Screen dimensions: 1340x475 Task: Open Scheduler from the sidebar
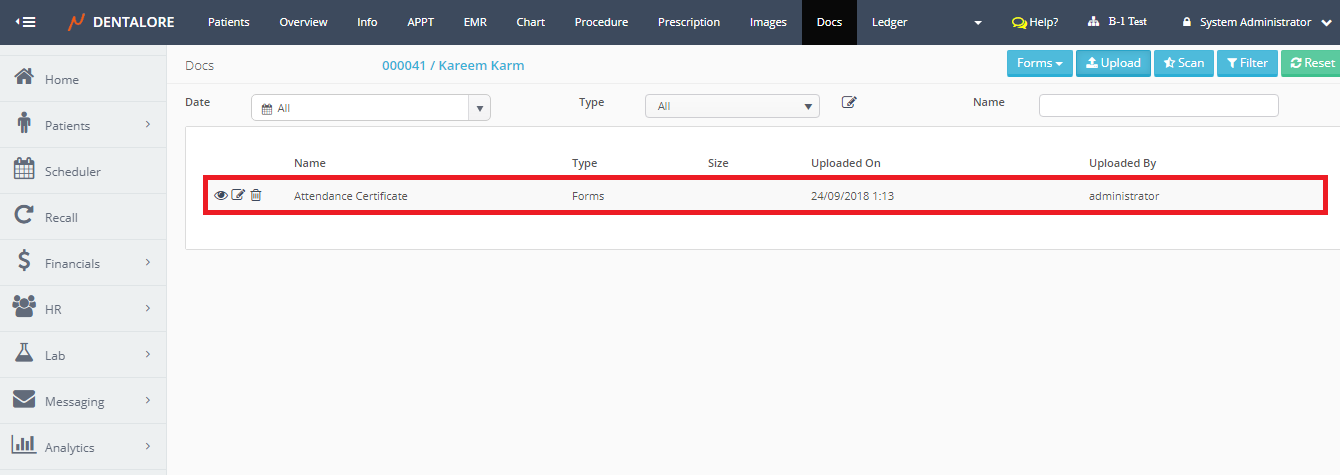[x=72, y=171]
